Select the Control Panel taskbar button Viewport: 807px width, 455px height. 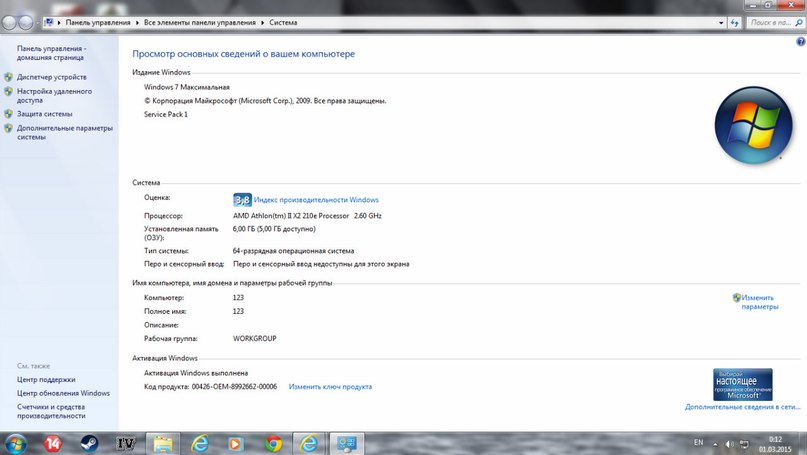point(346,444)
